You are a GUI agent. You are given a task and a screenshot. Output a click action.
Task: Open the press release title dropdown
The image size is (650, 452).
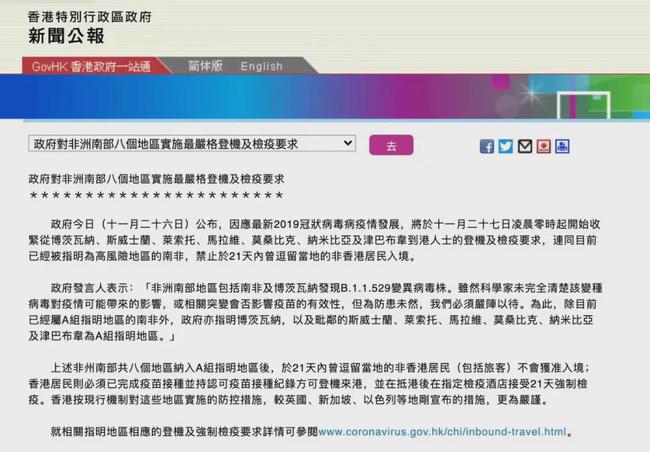pos(192,143)
